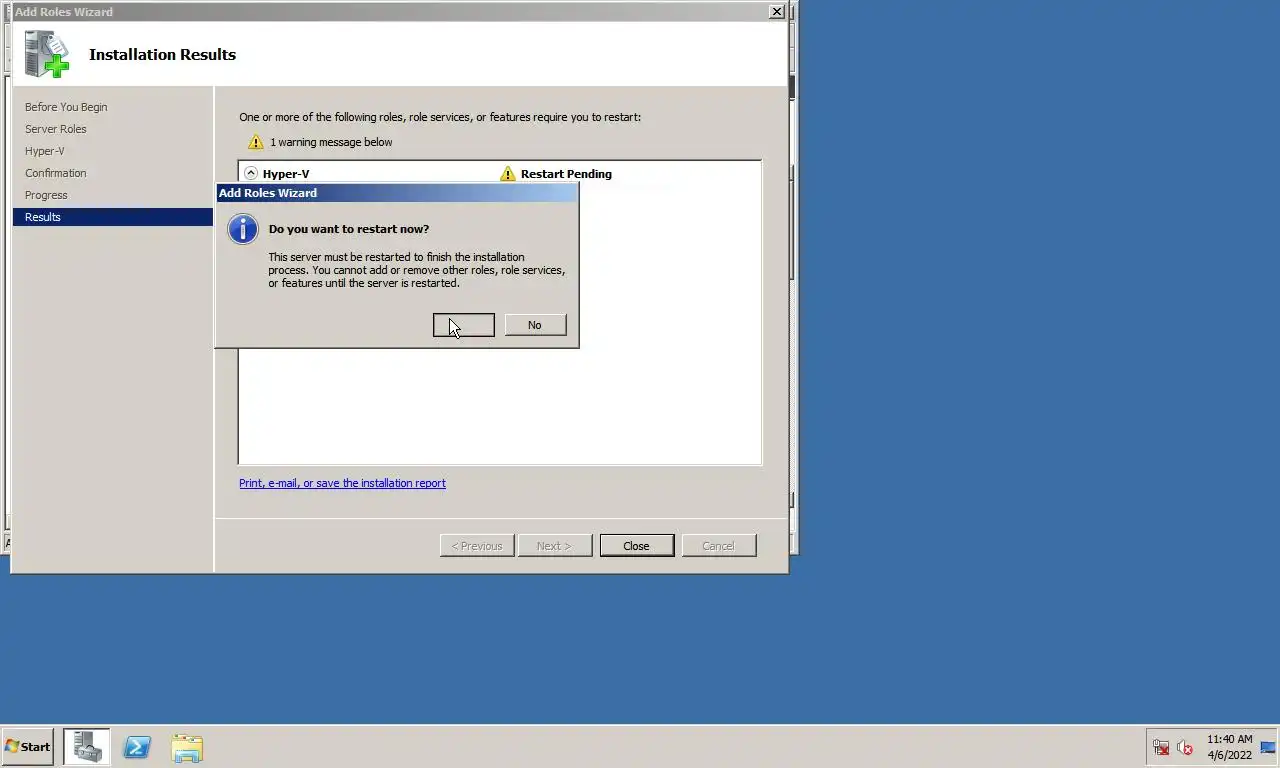
Task: Collapse the Hyper-V result section
Action: pos(251,173)
